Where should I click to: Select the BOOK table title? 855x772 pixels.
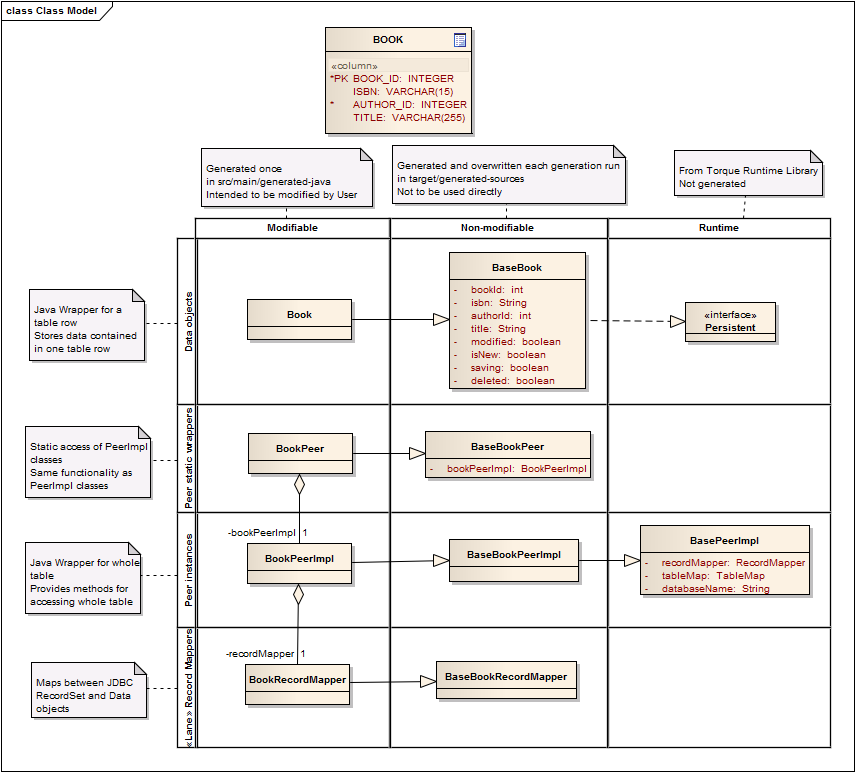388,40
